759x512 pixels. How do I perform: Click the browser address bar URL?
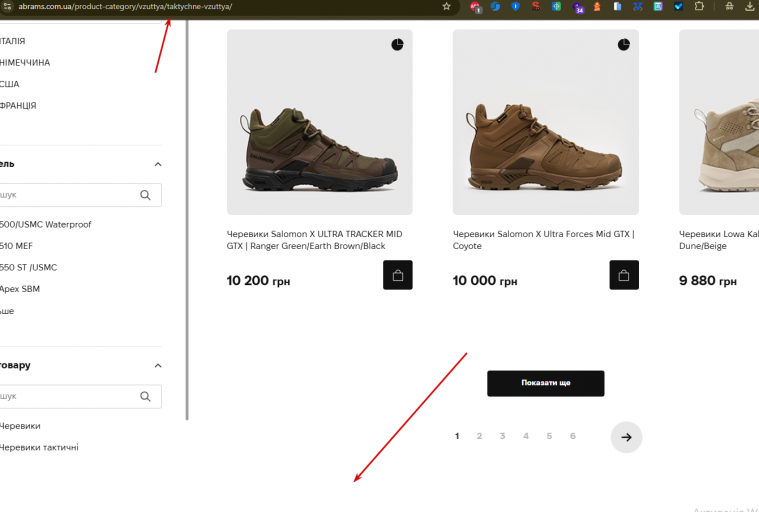(x=125, y=6)
